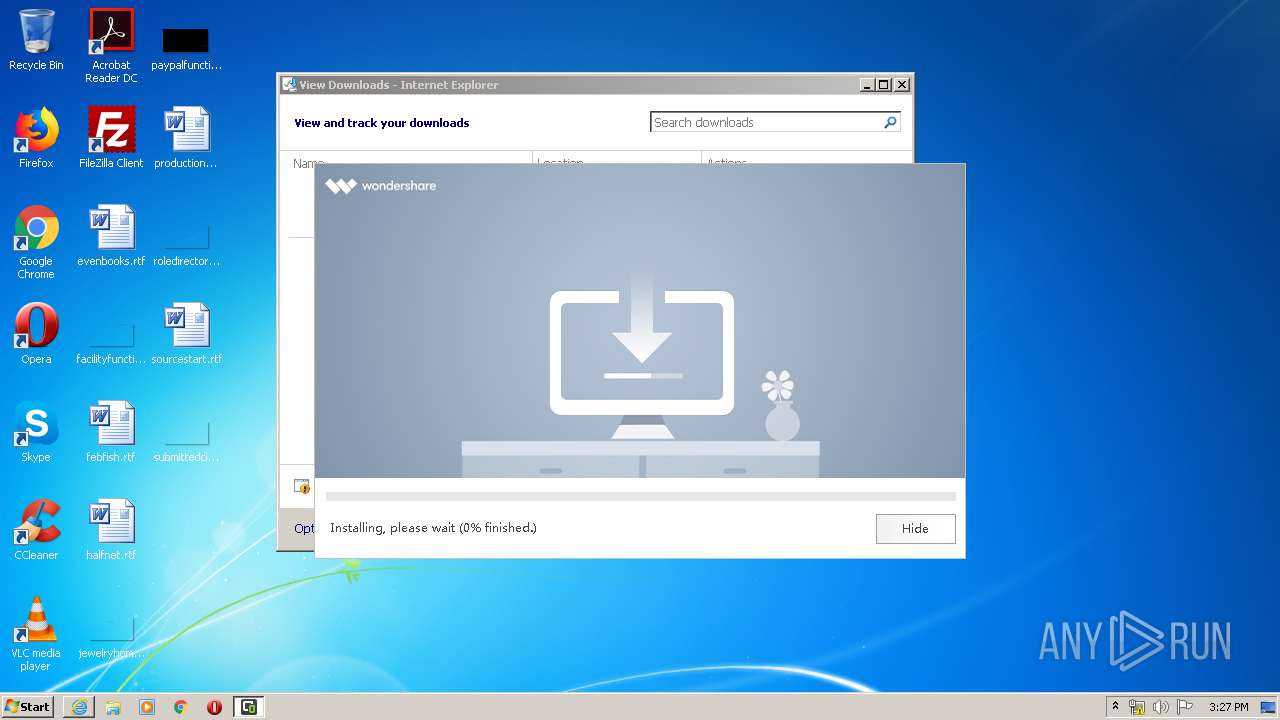The image size is (1280, 720).
Task: Open Opera from the taskbar
Action: point(214,707)
